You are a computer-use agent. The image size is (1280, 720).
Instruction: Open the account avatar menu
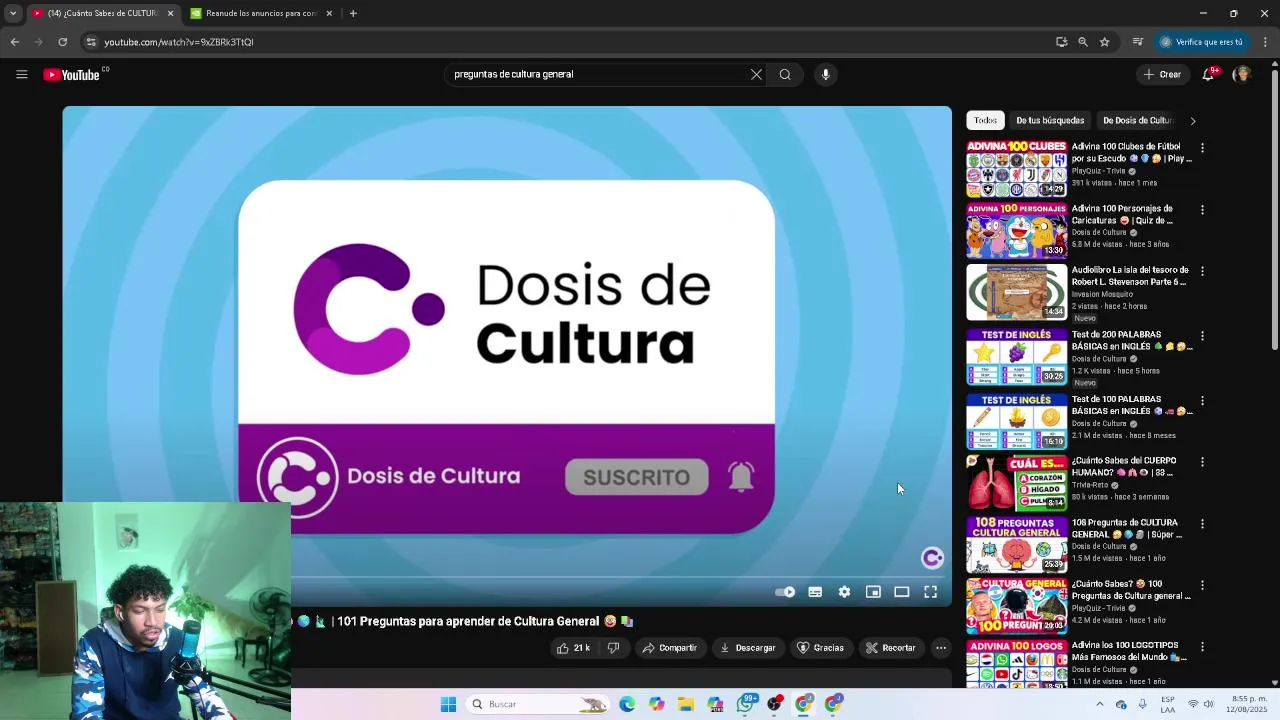click(x=1242, y=74)
